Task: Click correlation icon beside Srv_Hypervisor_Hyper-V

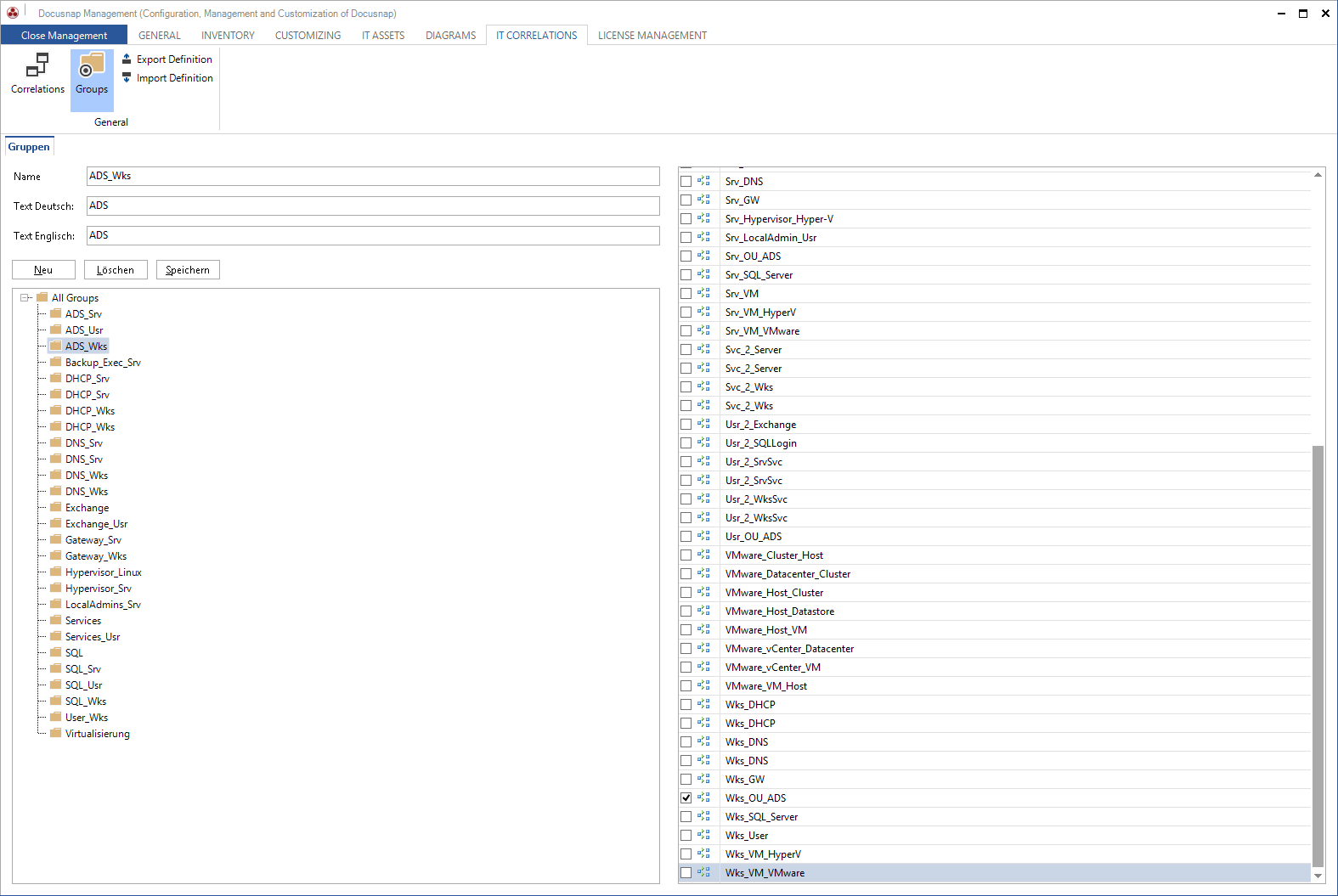Action: pyautogui.click(x=703, y=218)
